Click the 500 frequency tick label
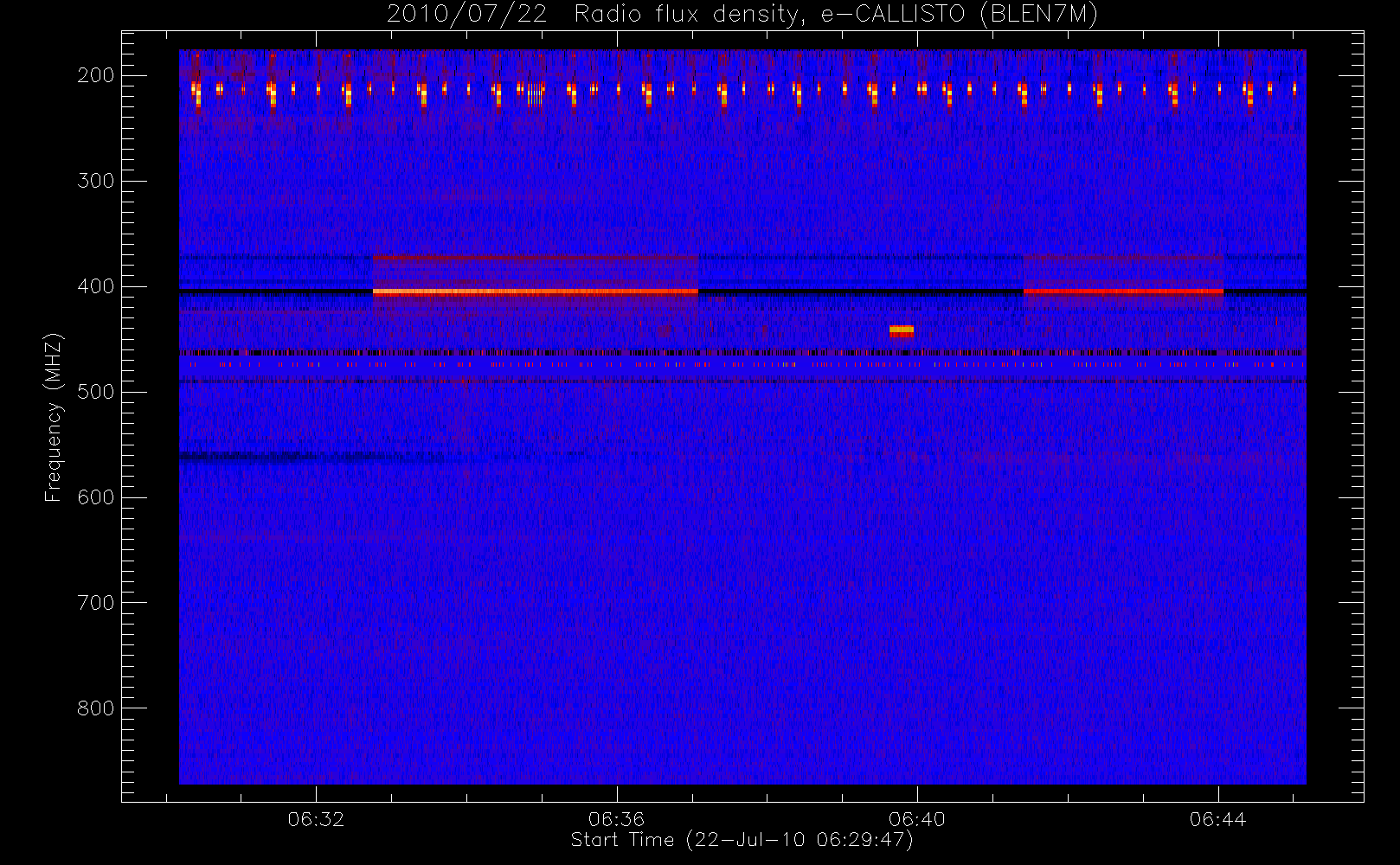1400x865 pixels. (x=96, y=392)
